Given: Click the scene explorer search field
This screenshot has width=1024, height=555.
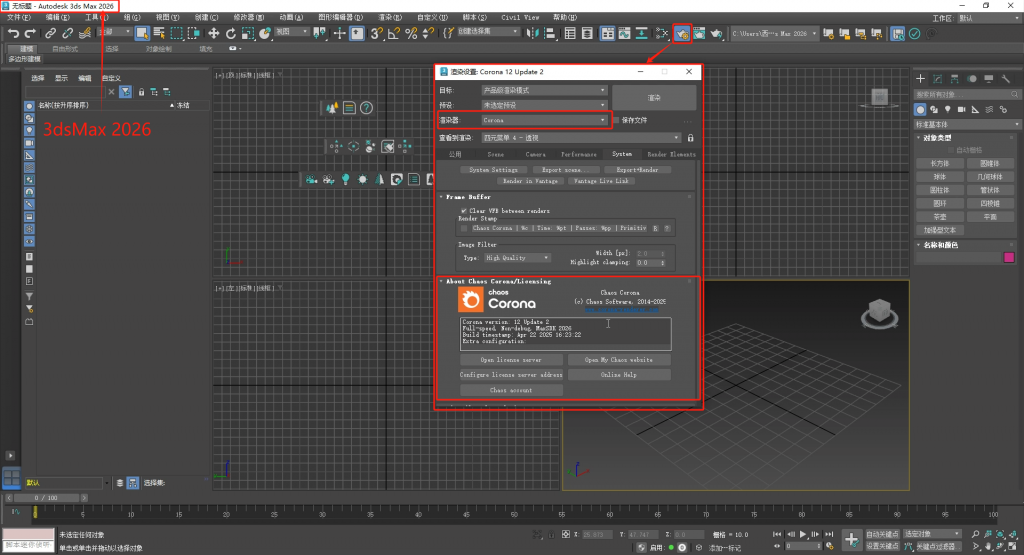Looking at the screenshot, I should [x=64, y=92].
